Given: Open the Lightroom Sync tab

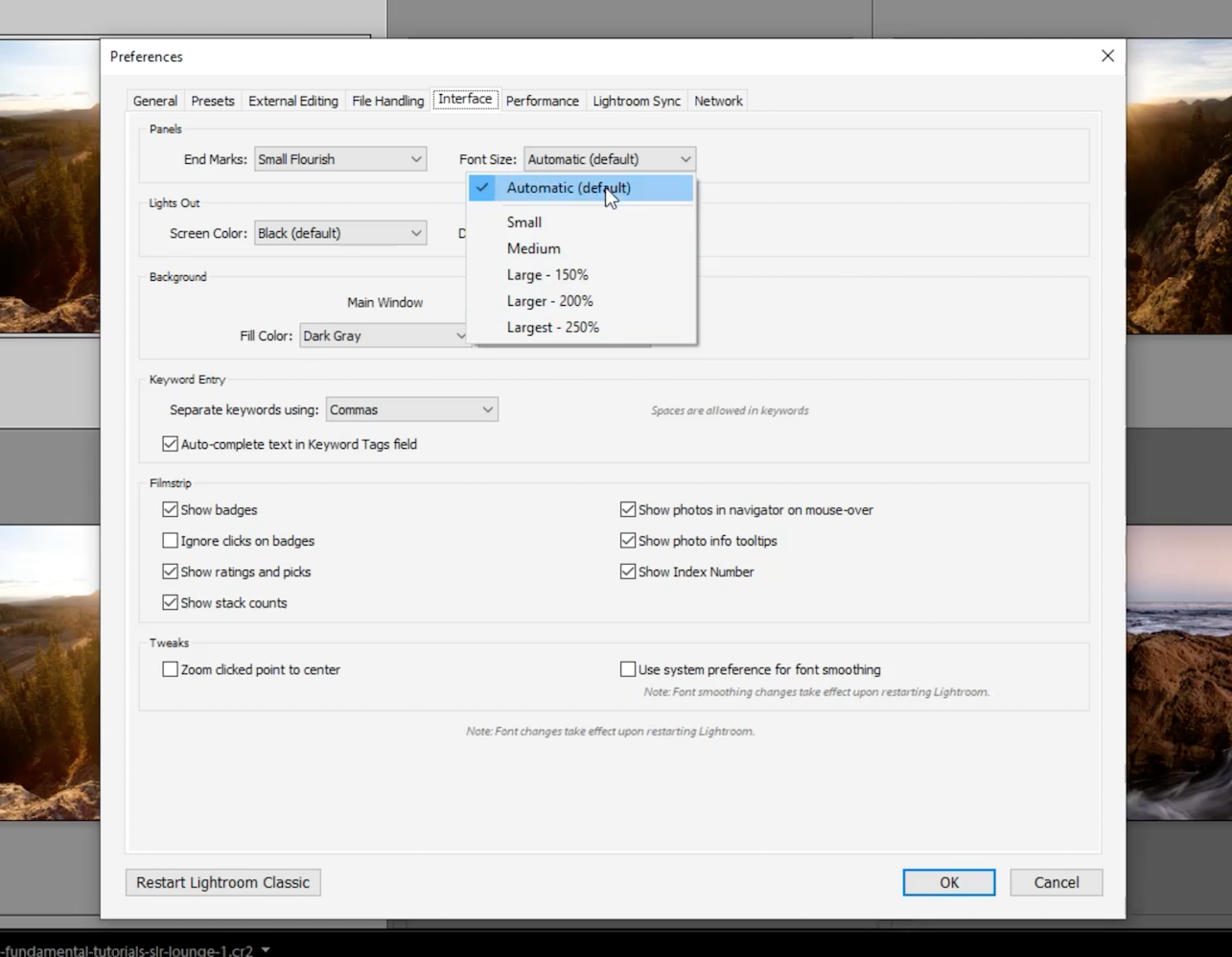Looking at the screenshot, I should (x=636, y=100).
